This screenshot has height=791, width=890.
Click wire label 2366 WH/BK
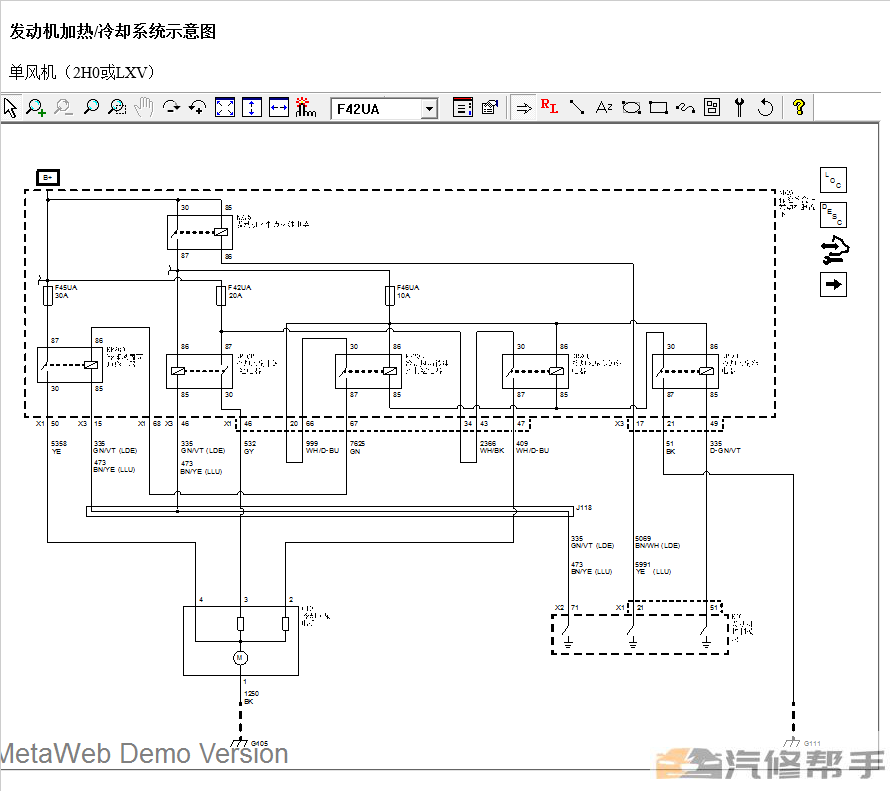click(x=492, y=447)
